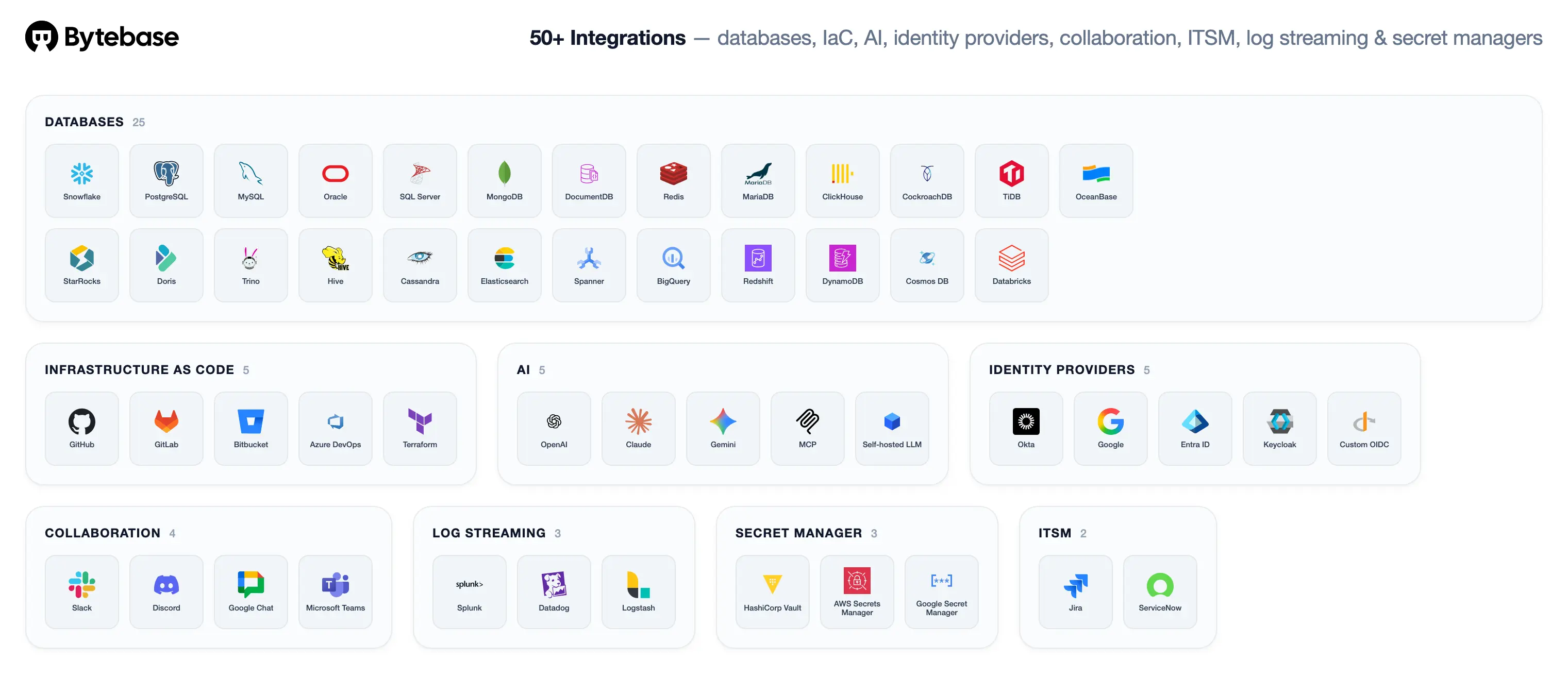Open the StarRocks card
1568x677 pixels.
point(81,265)
